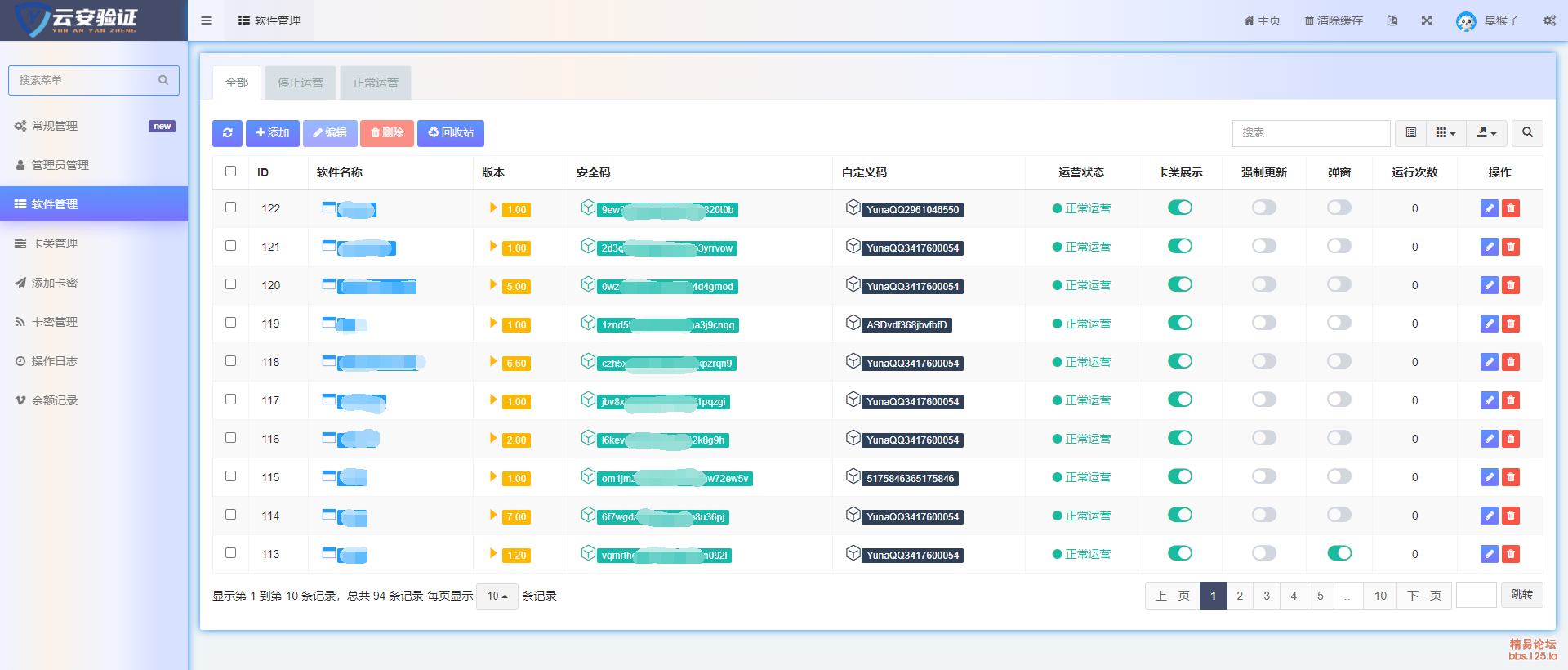Viewport: 1568px width, 670px height.
Task: Click the fullscreen toggle icon in header
Action: point(1426,20)
